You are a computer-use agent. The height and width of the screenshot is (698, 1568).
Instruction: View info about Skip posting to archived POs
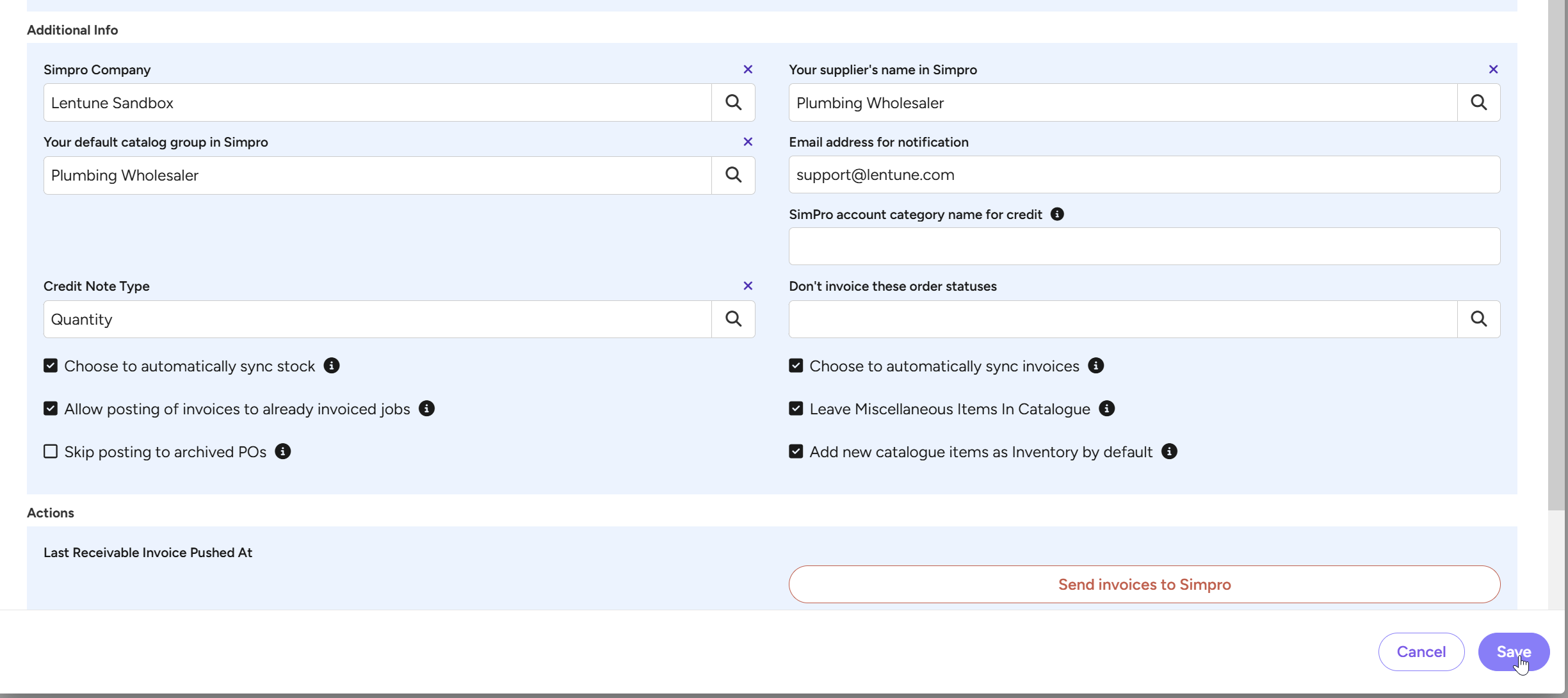click(x=282, y=451)
